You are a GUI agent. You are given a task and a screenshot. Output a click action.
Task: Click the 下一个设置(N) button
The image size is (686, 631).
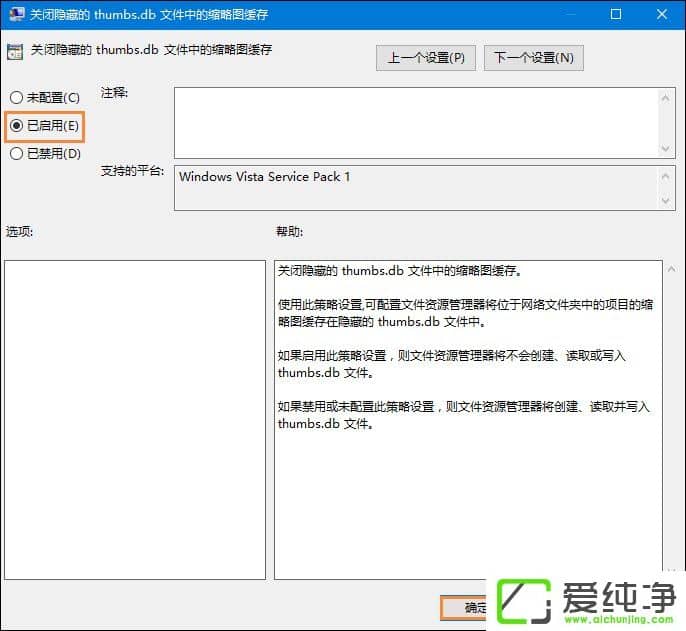click(x=534, y=58)
